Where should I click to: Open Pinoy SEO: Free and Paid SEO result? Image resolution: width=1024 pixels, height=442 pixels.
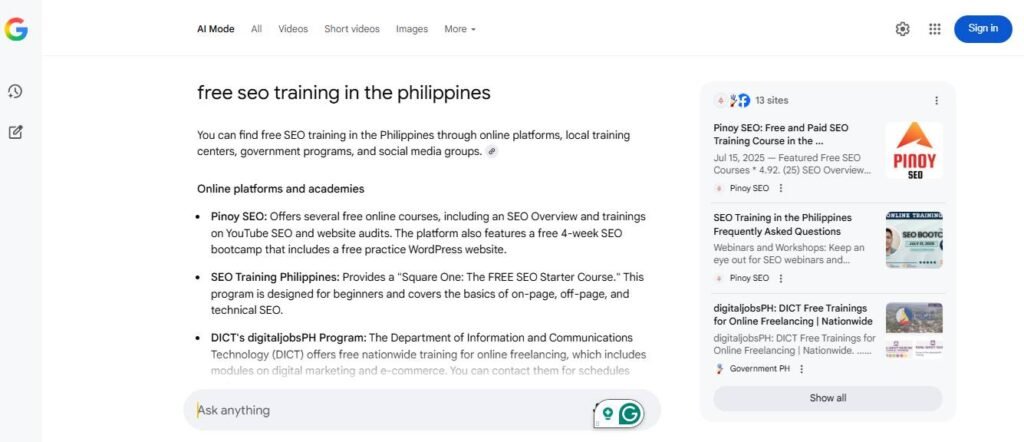[x=781, y=134]
